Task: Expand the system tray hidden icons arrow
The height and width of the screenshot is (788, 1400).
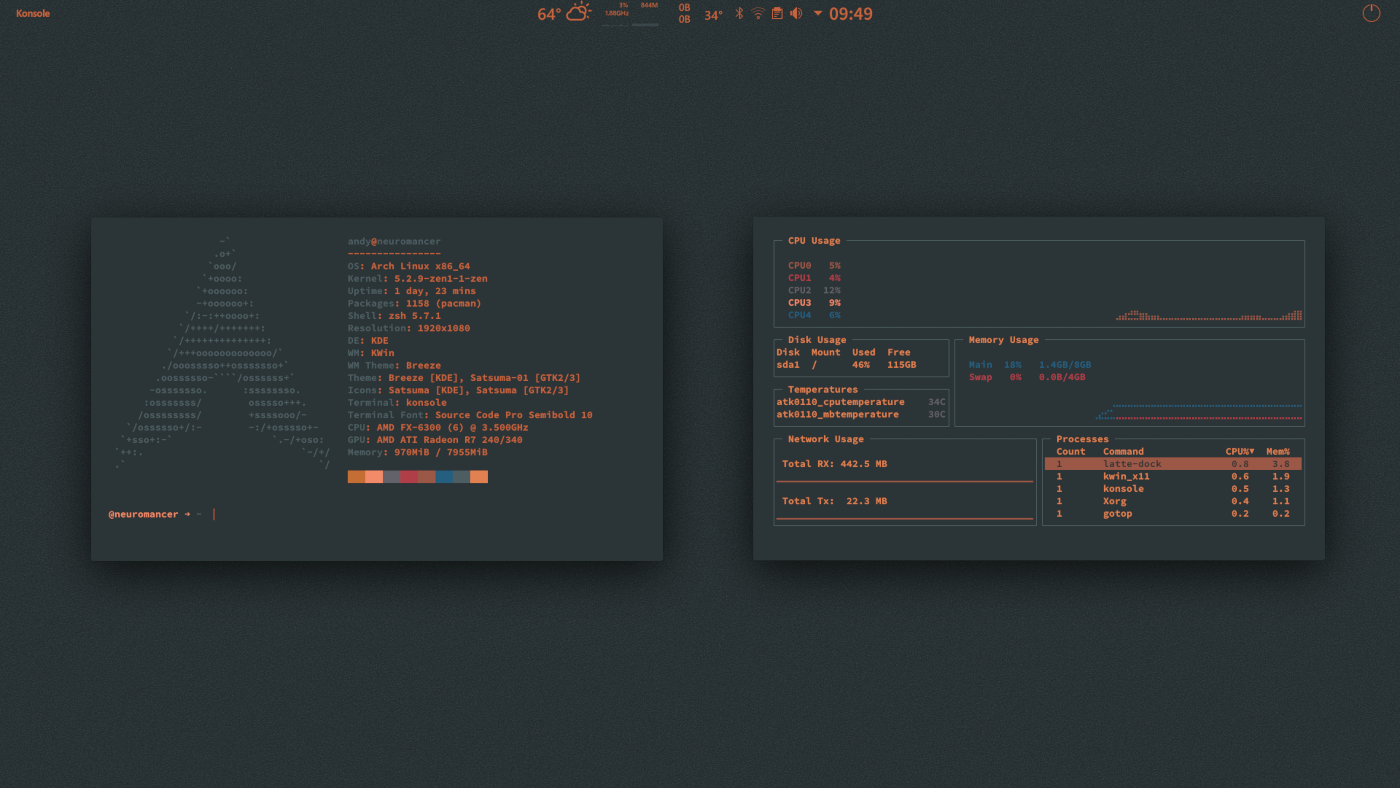Action: pyautogui.click(x=818, y=14)
